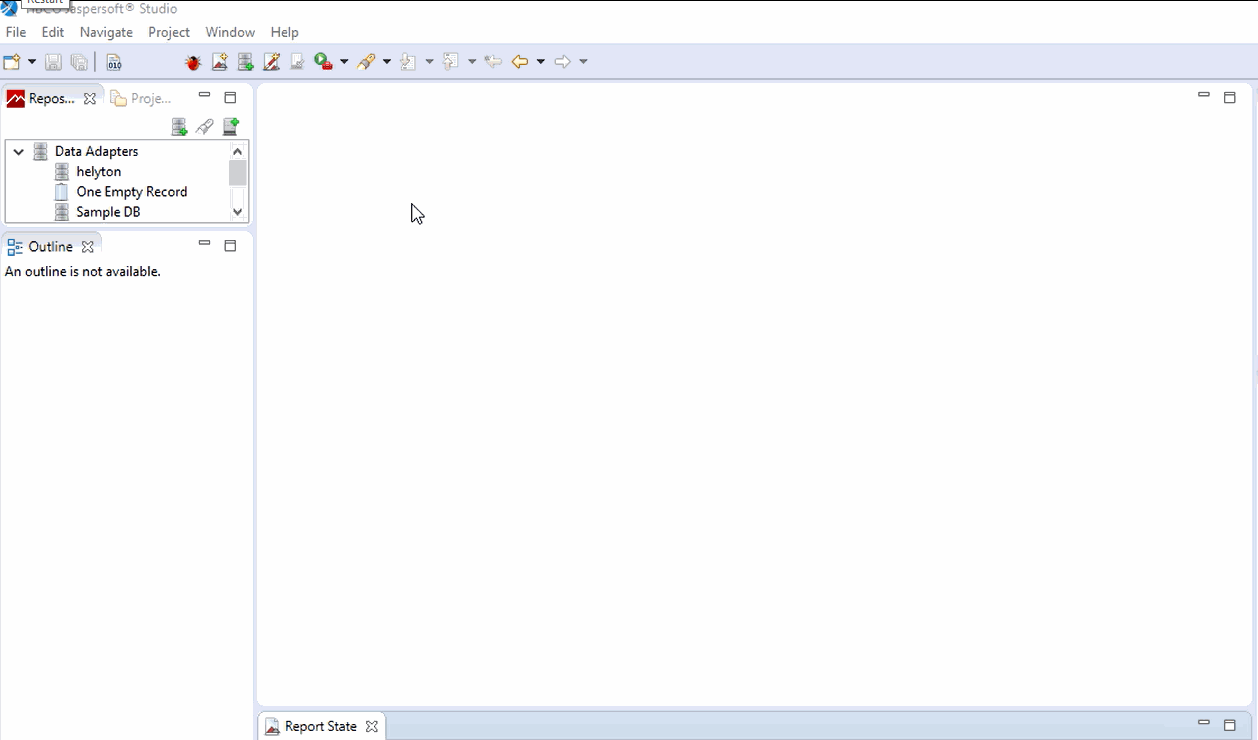Click the green run external tools icon
This screenshot has height=740, width=1258.
coord(323,62)
